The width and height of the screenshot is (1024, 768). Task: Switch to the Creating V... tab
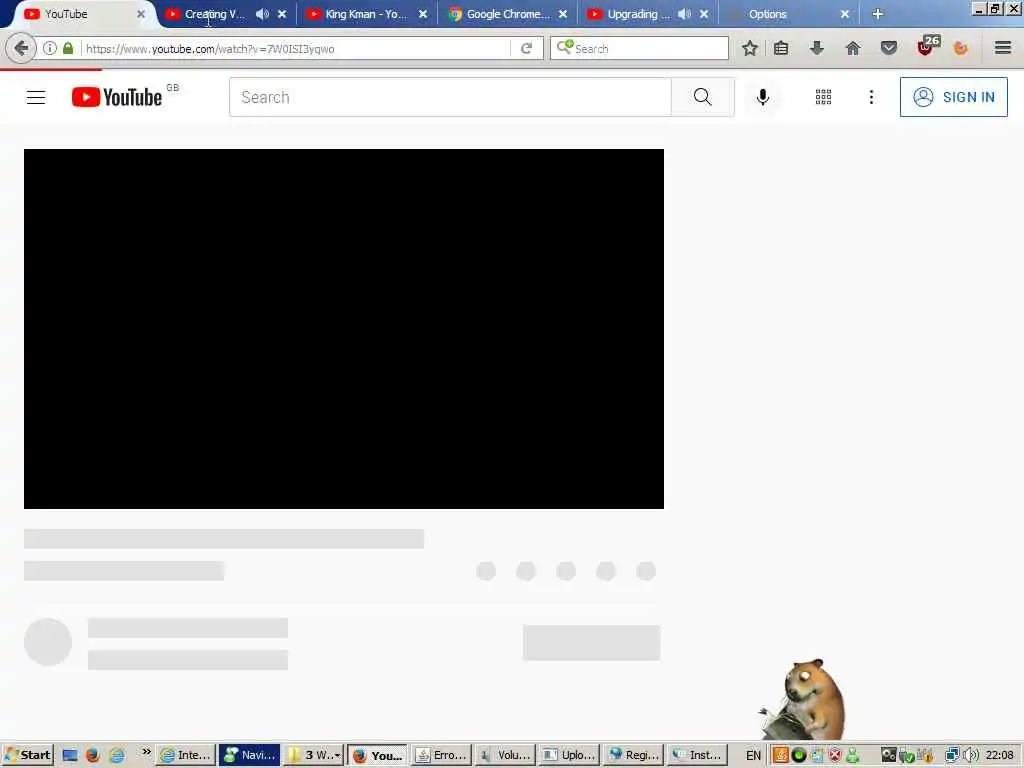(x=214, y=14)
